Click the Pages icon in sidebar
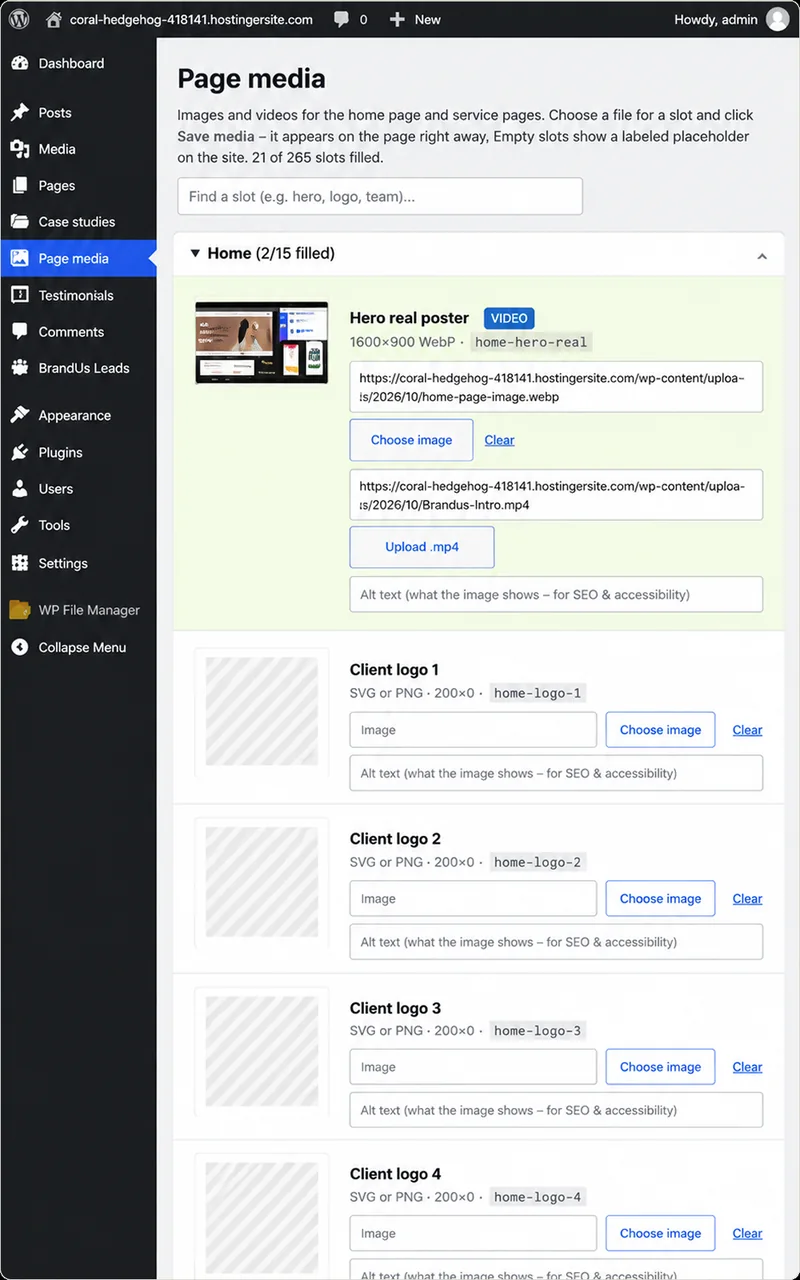800x1280 pixels. [x=20, y=186]
